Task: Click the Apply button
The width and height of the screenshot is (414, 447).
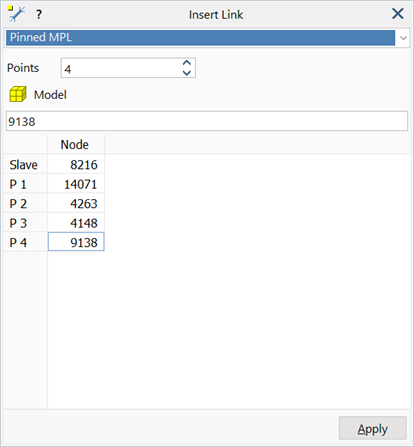Action: [x=373, y=428]
